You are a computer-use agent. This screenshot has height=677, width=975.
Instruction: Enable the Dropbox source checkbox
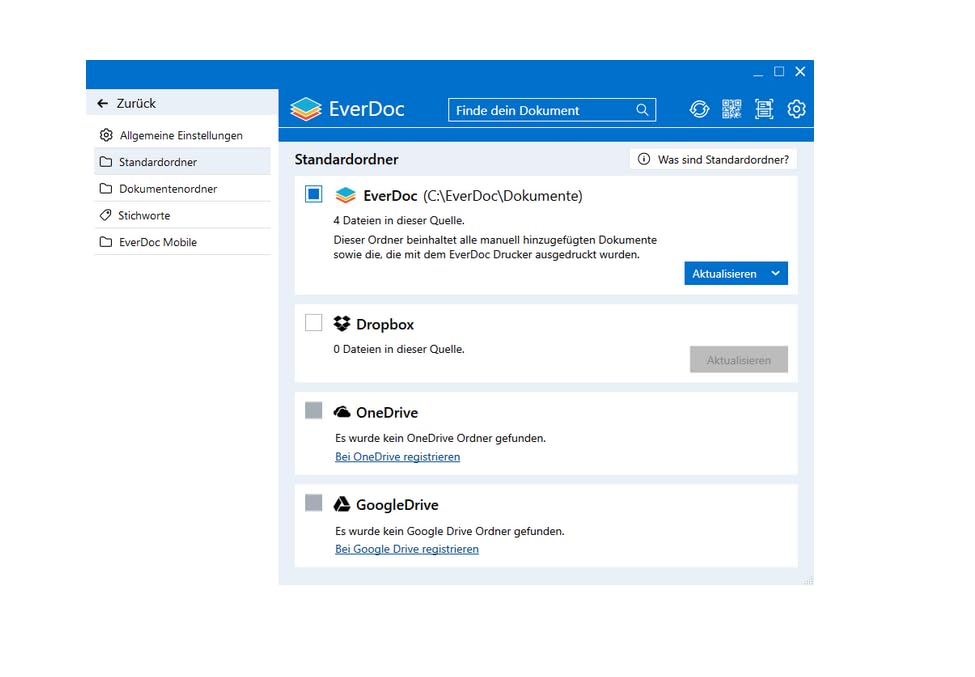[x=314, y=323]
